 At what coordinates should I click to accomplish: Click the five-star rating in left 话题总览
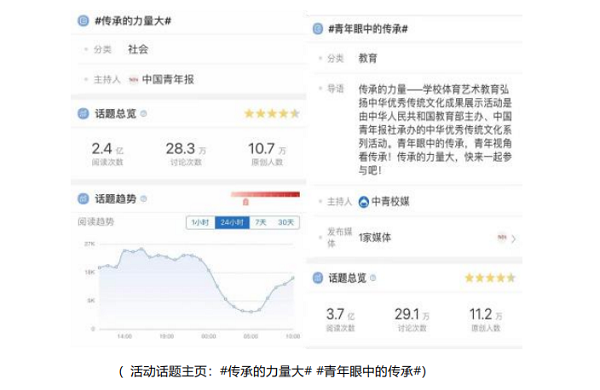tap(272, 114)
